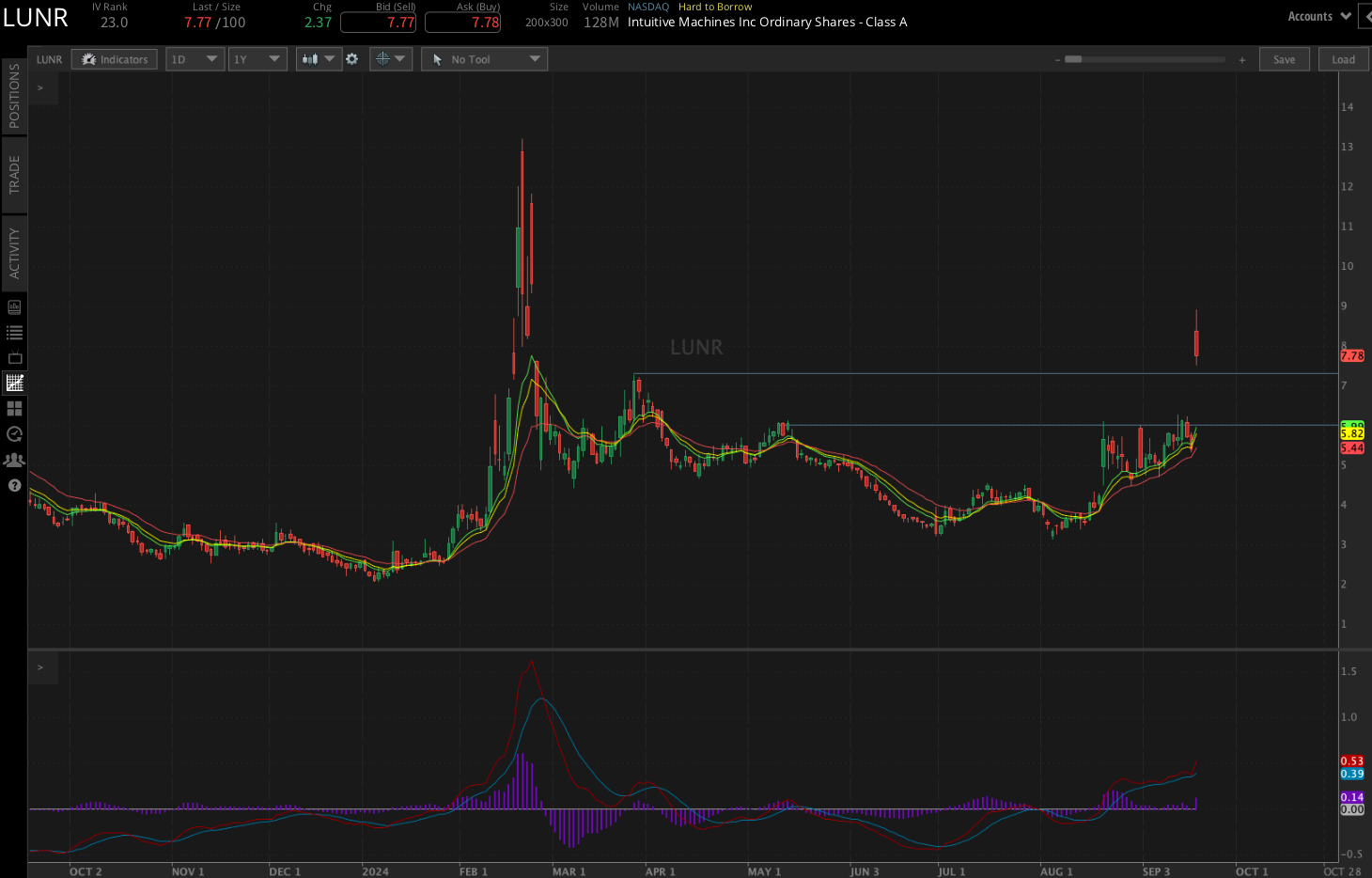Click the Chg value 2.37
The width and height of the screenshot is (1372, 878).
point(318,23)
